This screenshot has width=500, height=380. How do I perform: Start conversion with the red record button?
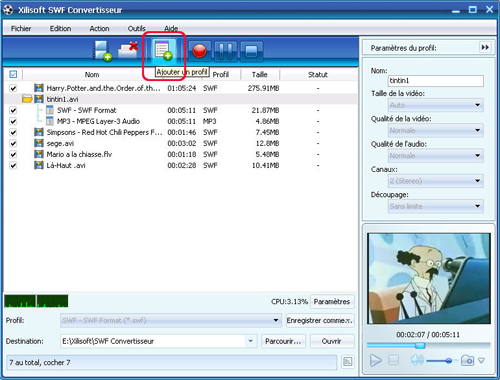(x=200, y=51)
